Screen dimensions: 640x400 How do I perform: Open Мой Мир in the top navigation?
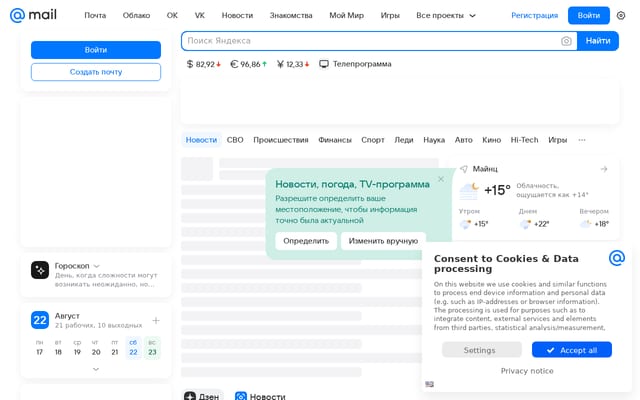(x=347, y=16)
